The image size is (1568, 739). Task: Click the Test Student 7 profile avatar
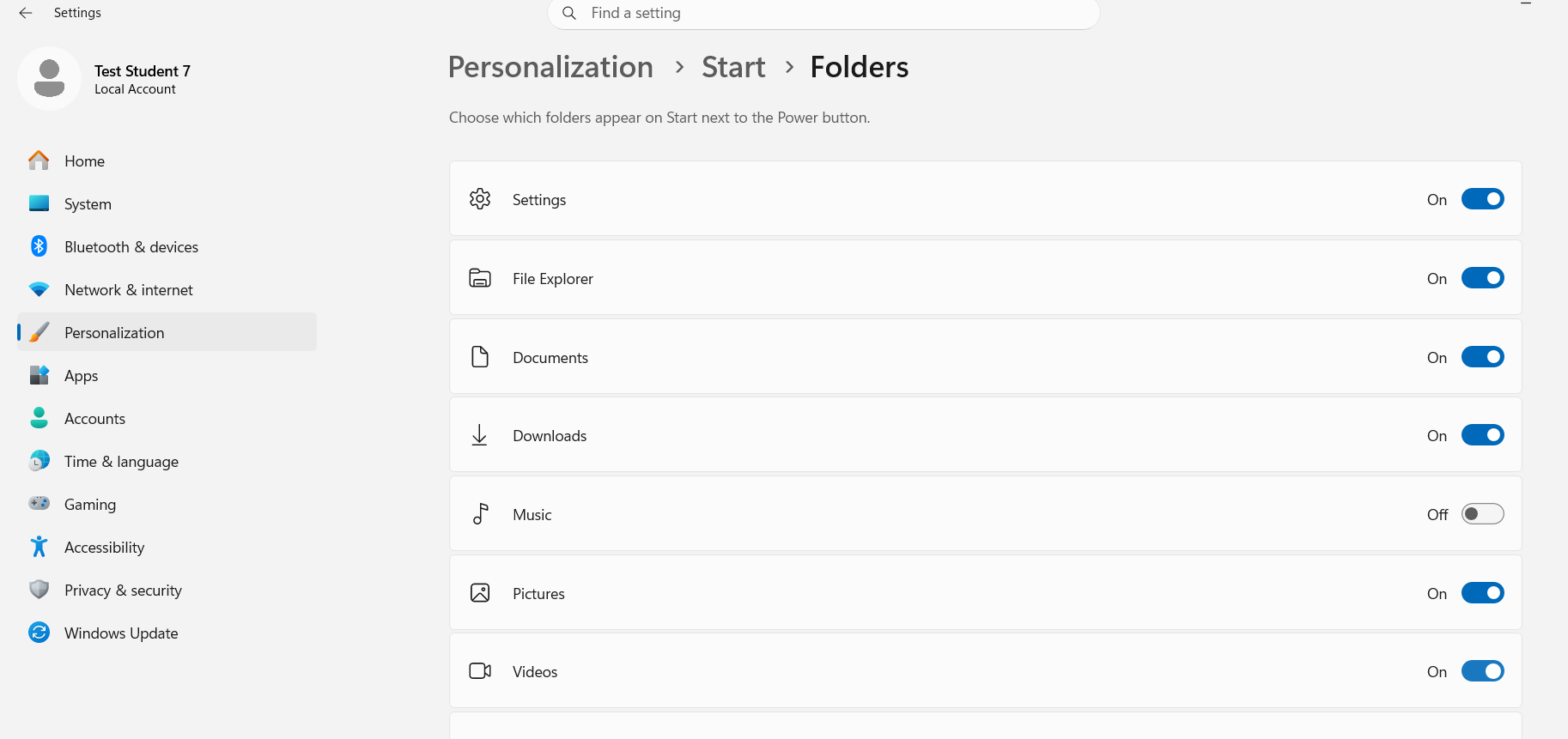point(49,78)
